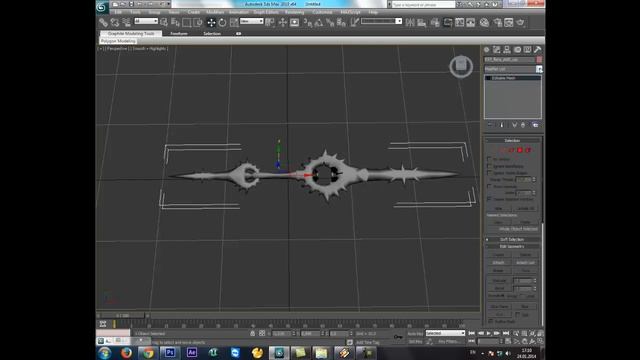Toggle Window/Crossing selection mode
Viewport: 640px width, 360px height.
pos(198,22)
